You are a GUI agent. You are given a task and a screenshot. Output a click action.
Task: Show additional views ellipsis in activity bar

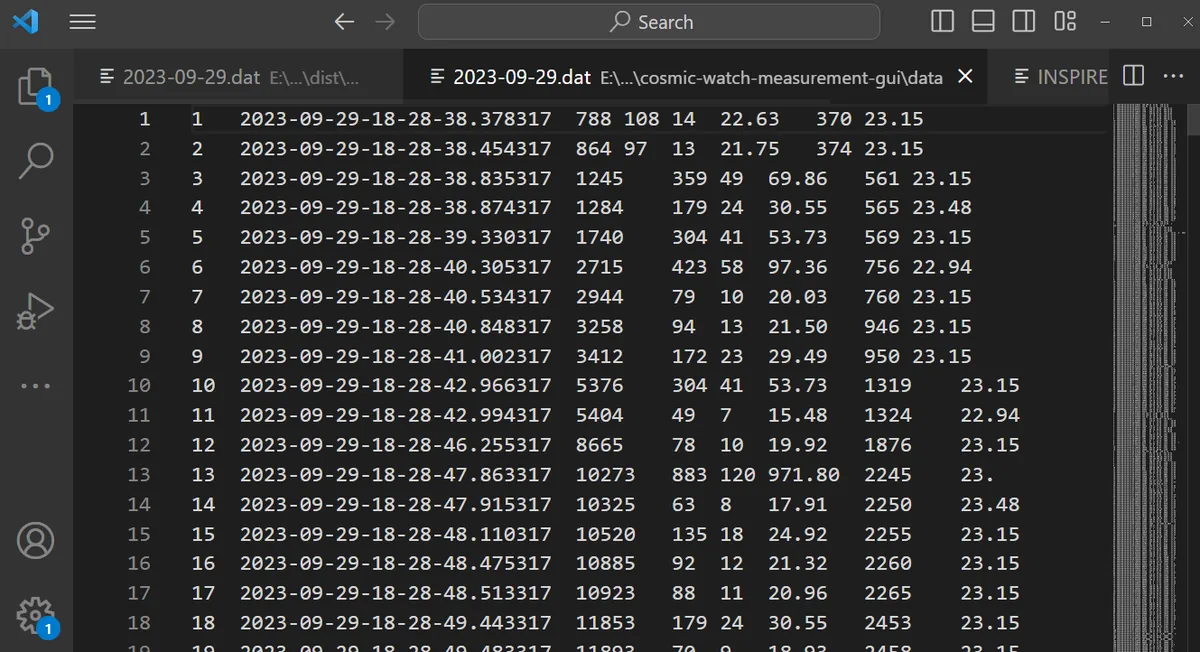pyautogui.click(x=36, y=386)
